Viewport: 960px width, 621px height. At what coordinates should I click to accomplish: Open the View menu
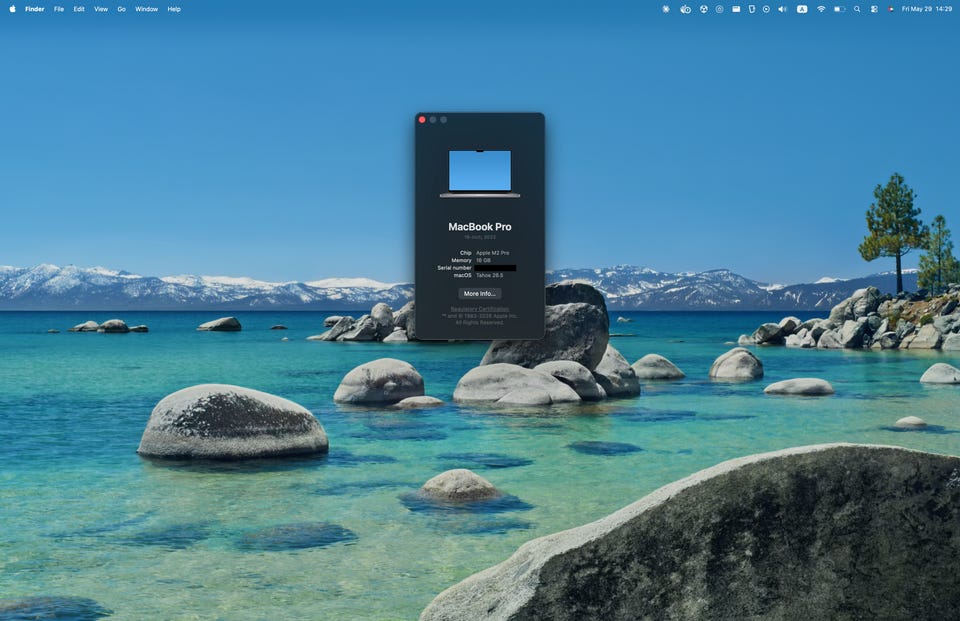point(101,9)
